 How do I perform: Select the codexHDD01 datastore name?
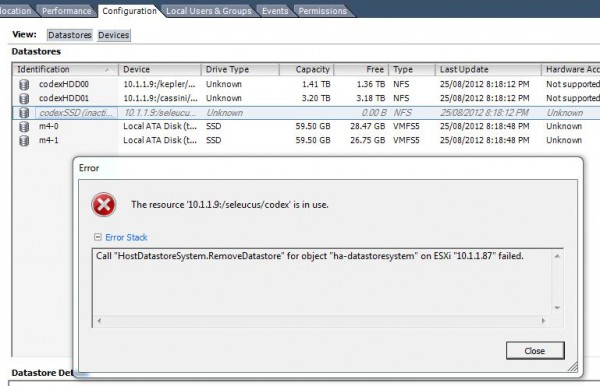tap(64, 98)
